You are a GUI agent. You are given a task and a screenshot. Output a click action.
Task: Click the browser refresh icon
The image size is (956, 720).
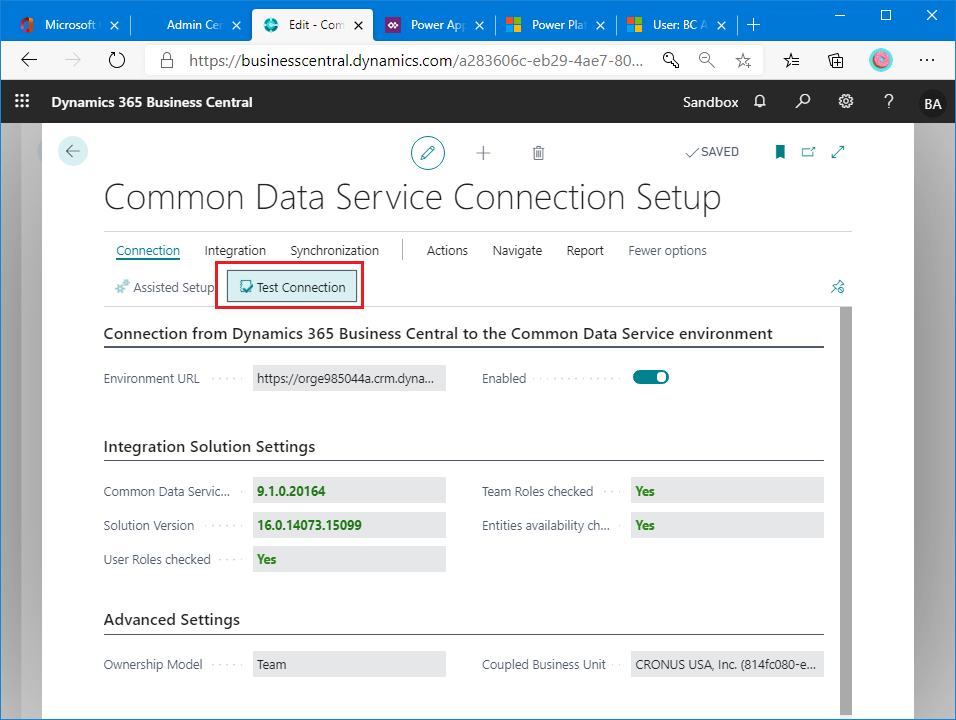[x=116, y=60]
